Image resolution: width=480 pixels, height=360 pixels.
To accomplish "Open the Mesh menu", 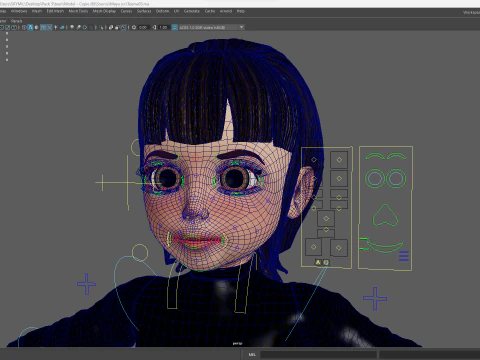I will tap(37, 11).
